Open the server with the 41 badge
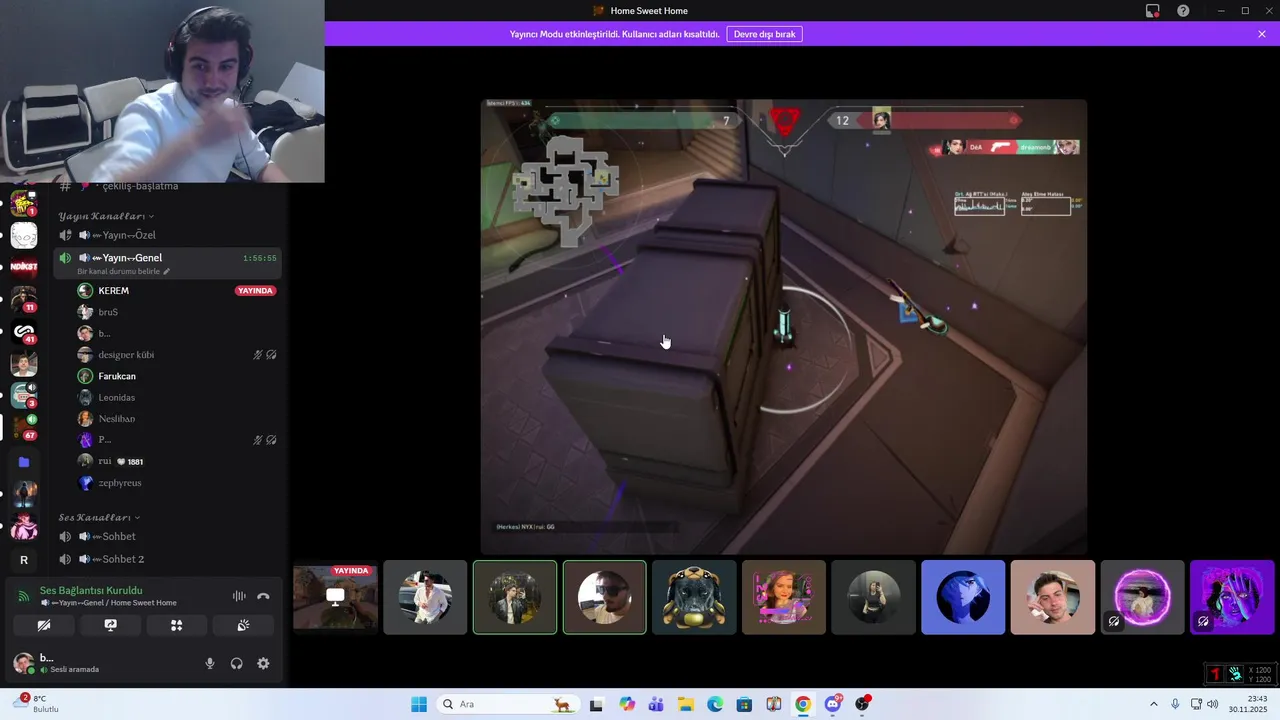This screenshot has height=720, width=1280. [x=24, y=332]
